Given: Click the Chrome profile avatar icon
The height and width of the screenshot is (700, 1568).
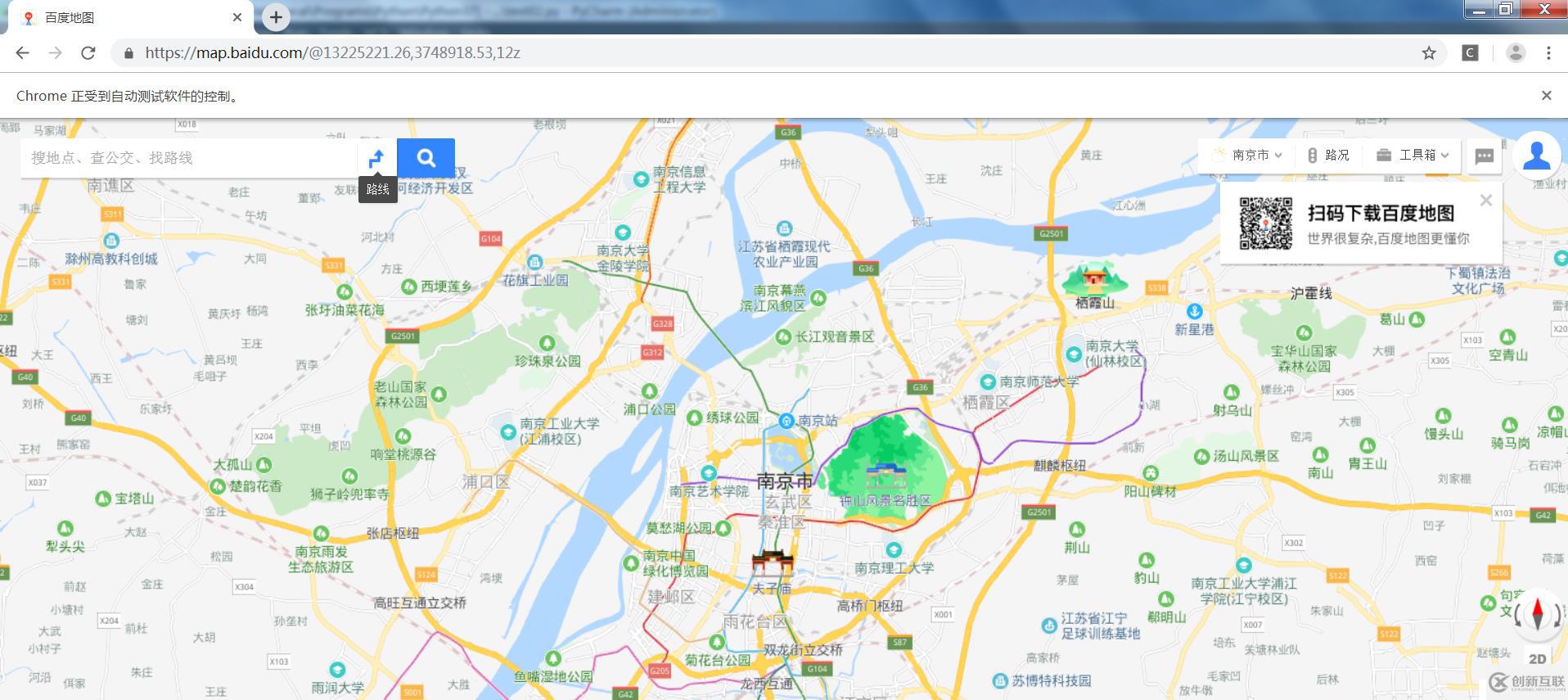Looking at the screenshot, I should (1516, 52).
